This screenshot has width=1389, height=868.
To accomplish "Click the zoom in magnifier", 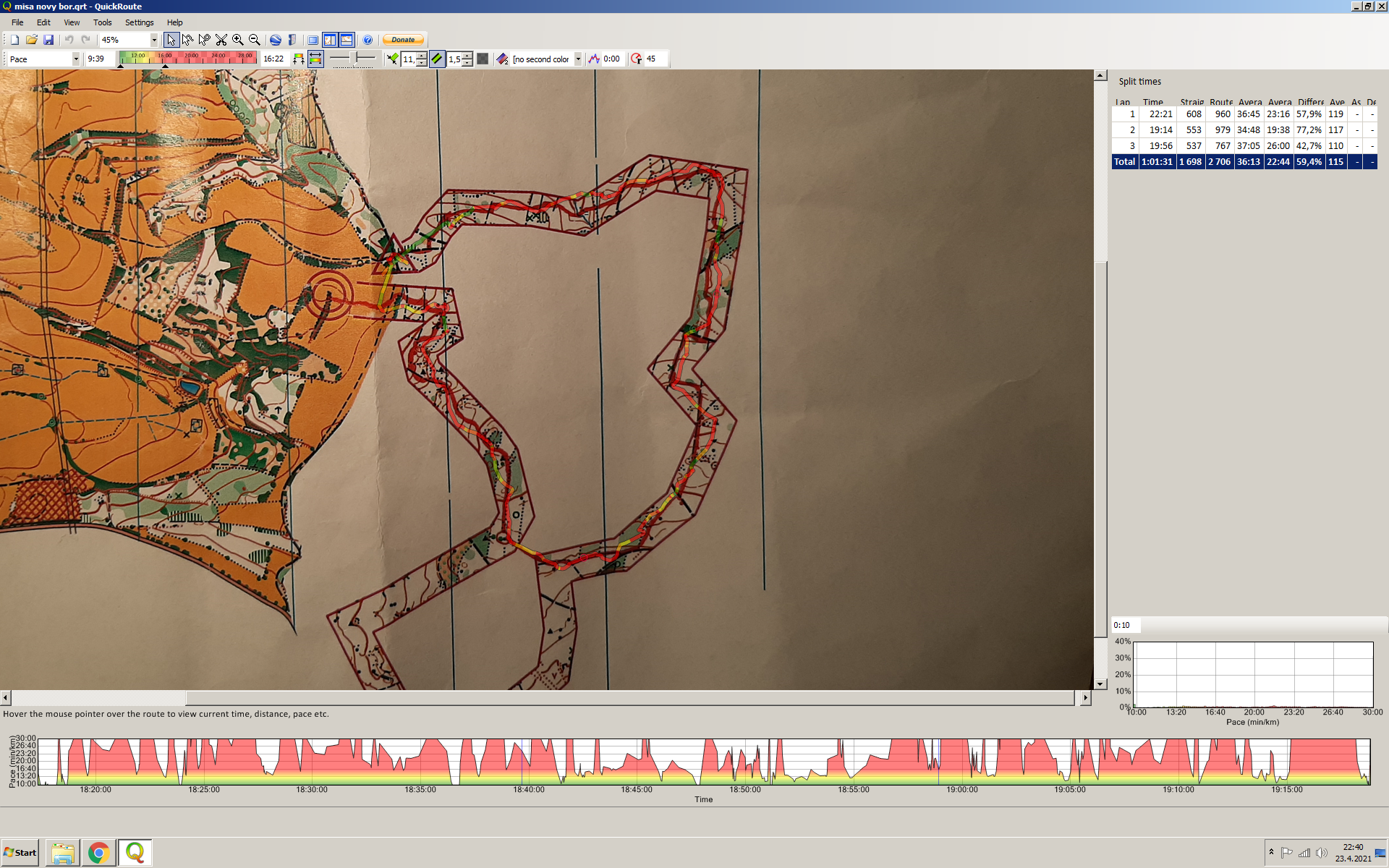I will click(238, 40).
